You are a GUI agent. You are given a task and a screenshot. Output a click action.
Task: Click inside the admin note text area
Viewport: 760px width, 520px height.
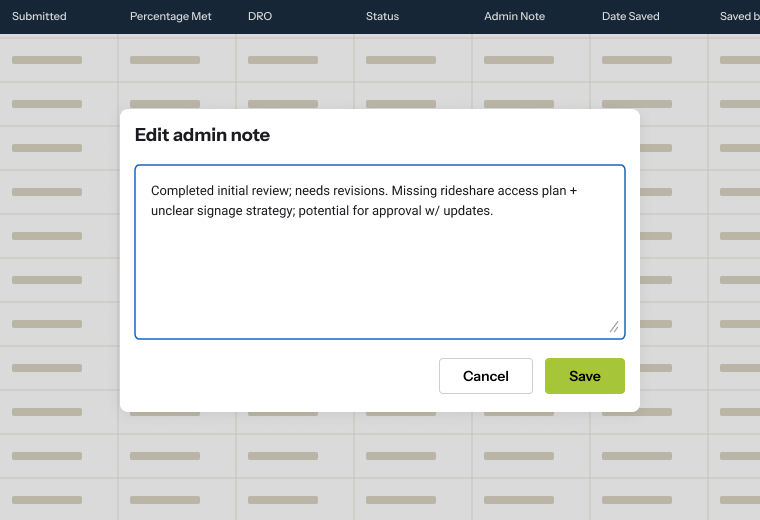click(x=380, y=252)
